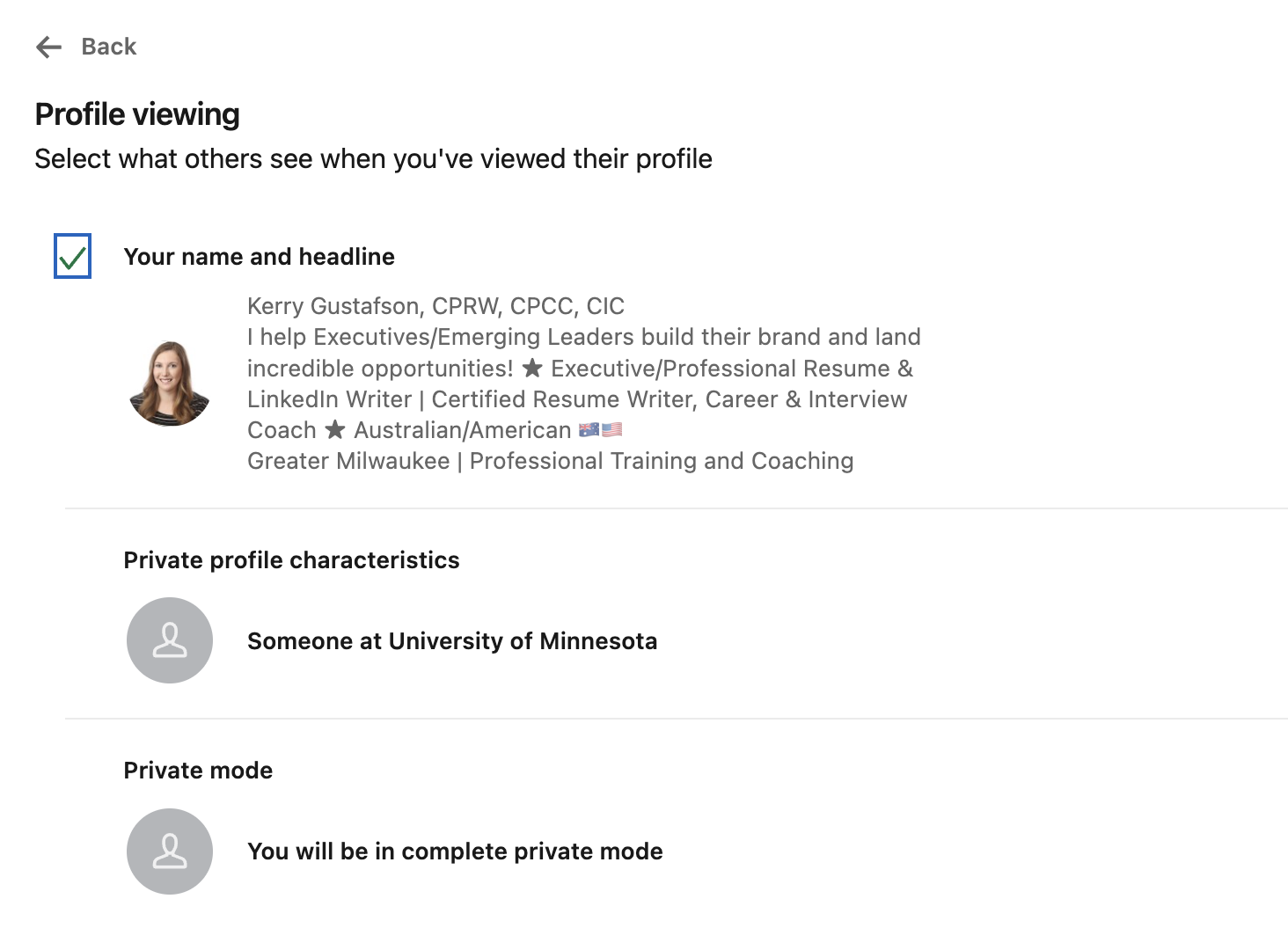Screen dimensions: 1288x950
Task: Click the Private profile characteristics section
Action: 291,559
